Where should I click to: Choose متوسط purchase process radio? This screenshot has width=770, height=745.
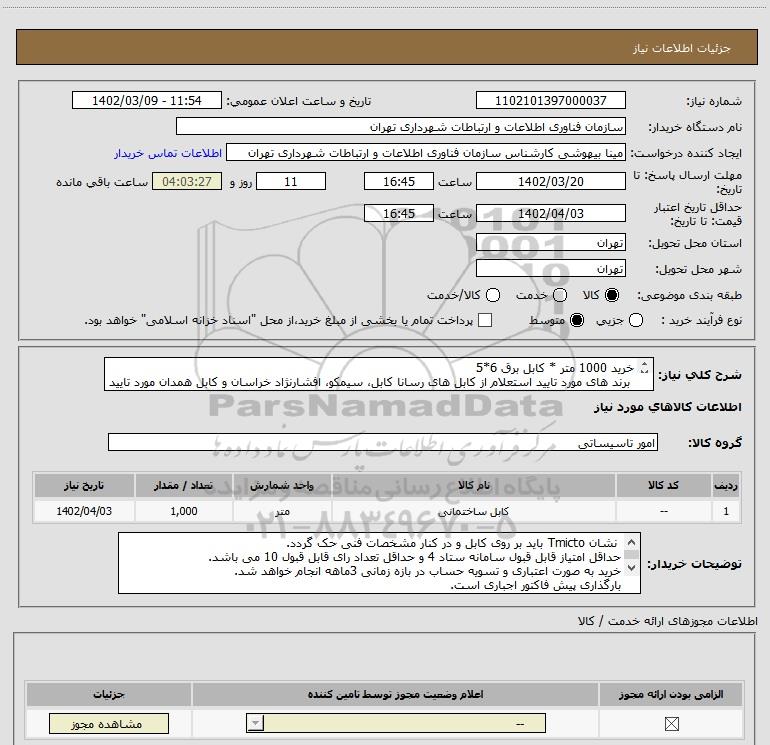point(577,320)
